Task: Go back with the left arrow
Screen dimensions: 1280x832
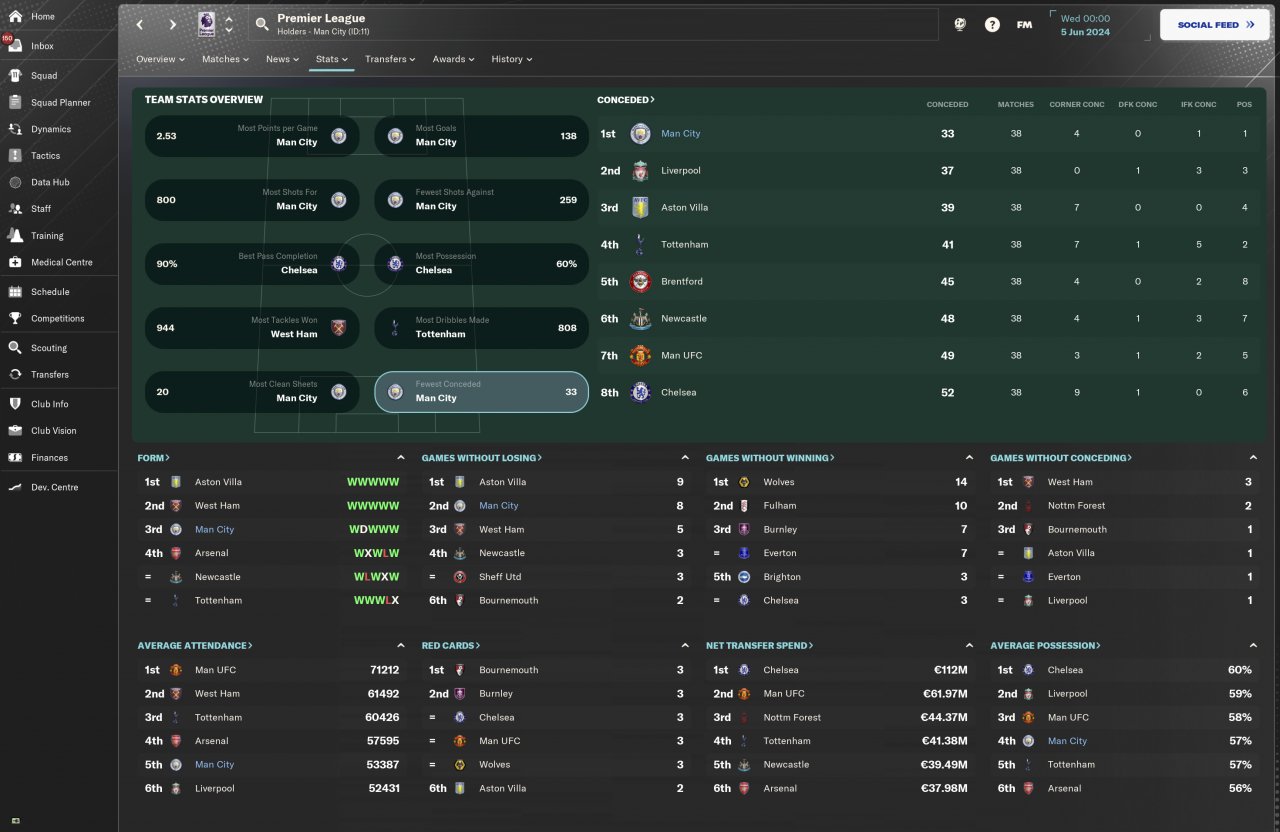Action: click(x=140, y=25)
